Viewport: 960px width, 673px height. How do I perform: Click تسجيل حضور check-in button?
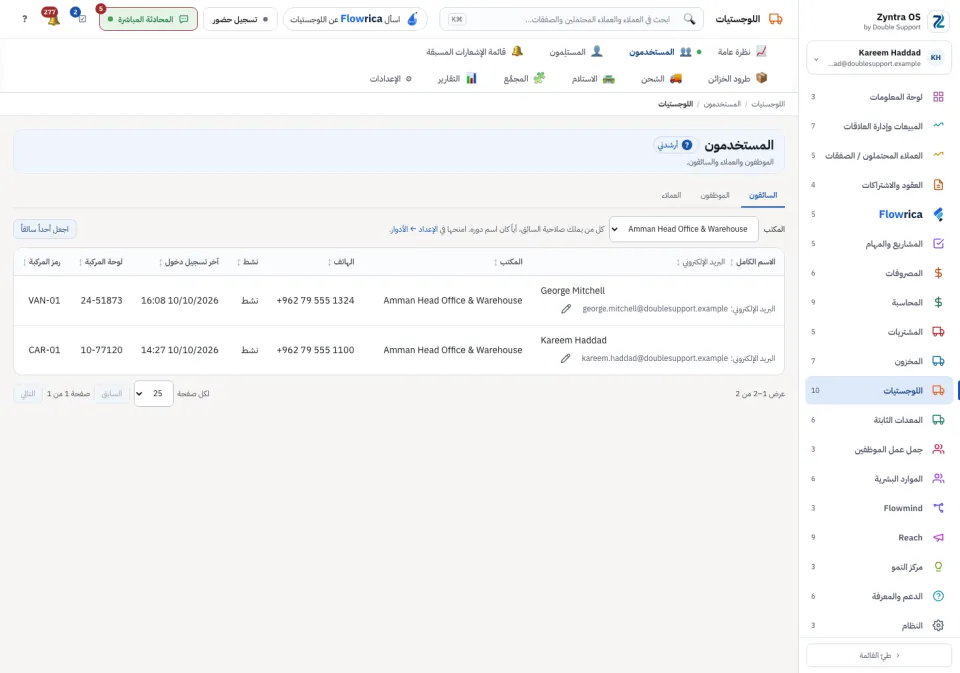click(x=240, y=19)
